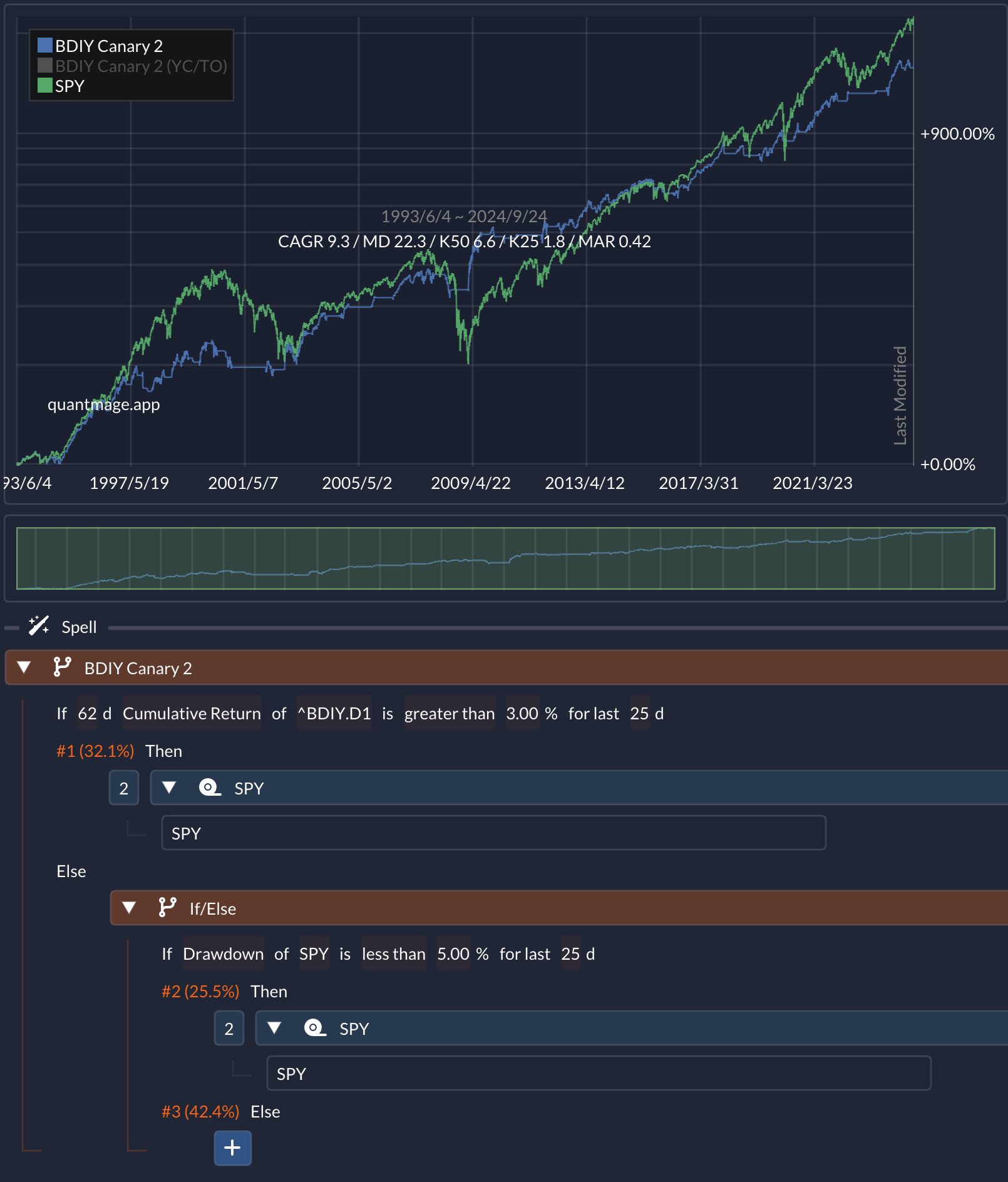
Task: Click the BDIY Canary 2 header title
Action: coord(138,668)
